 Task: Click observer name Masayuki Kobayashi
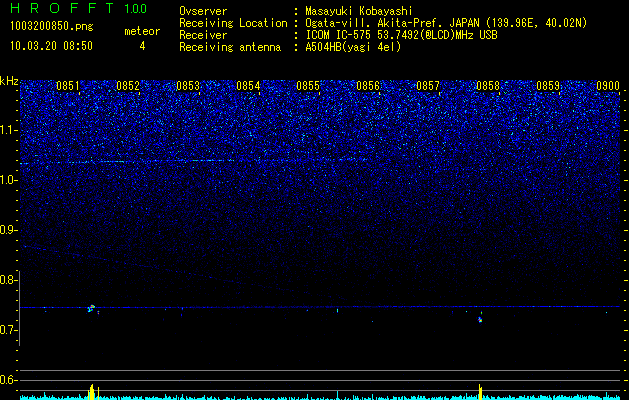tap(359, 11)
